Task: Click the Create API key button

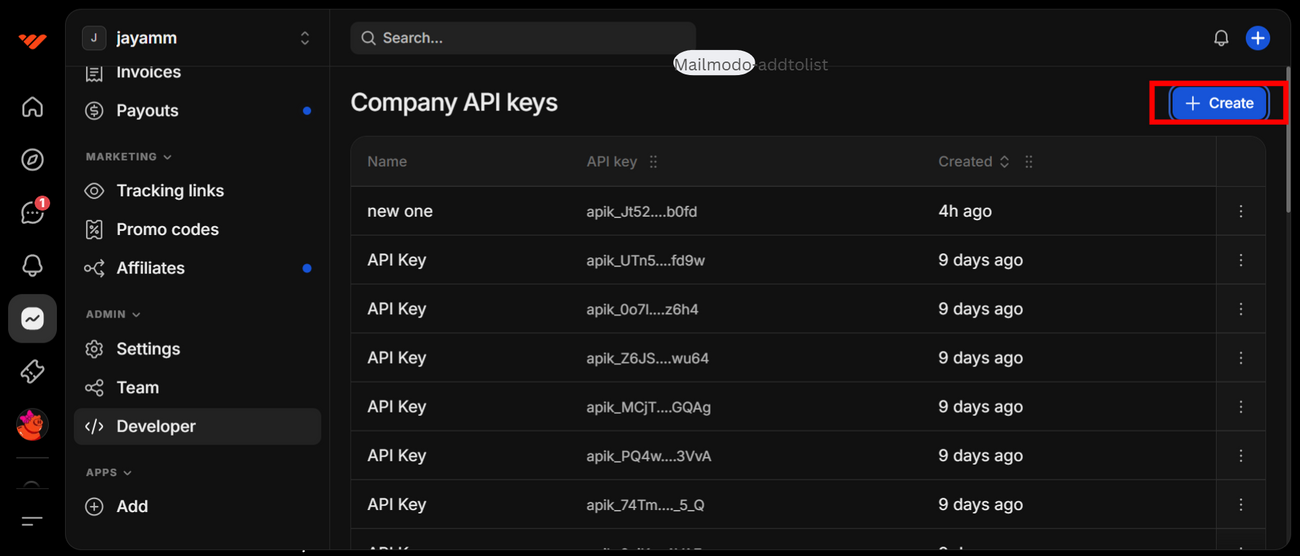Action: click(x=1219, y=103)
